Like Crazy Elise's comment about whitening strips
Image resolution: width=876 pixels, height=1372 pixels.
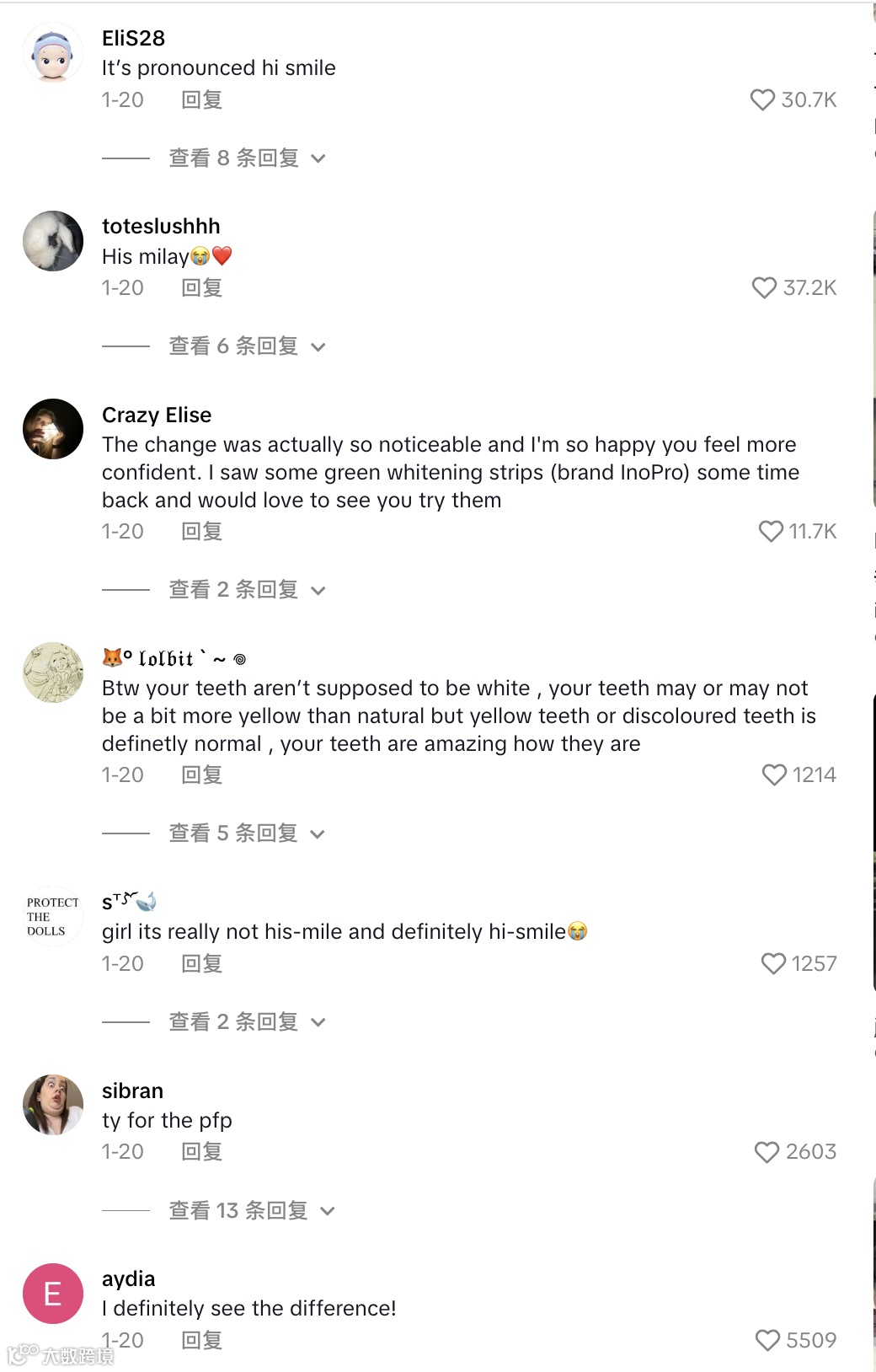771,532
